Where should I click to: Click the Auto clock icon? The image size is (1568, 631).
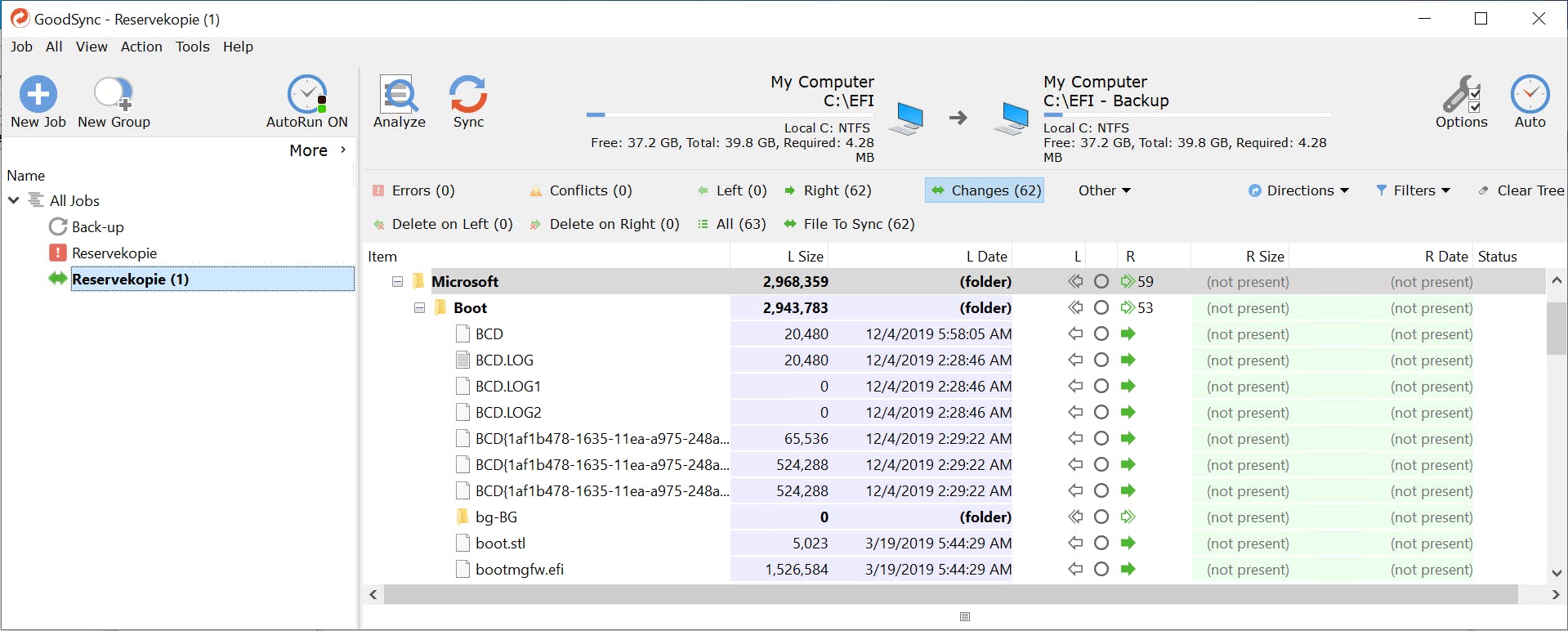point(1530,95)
